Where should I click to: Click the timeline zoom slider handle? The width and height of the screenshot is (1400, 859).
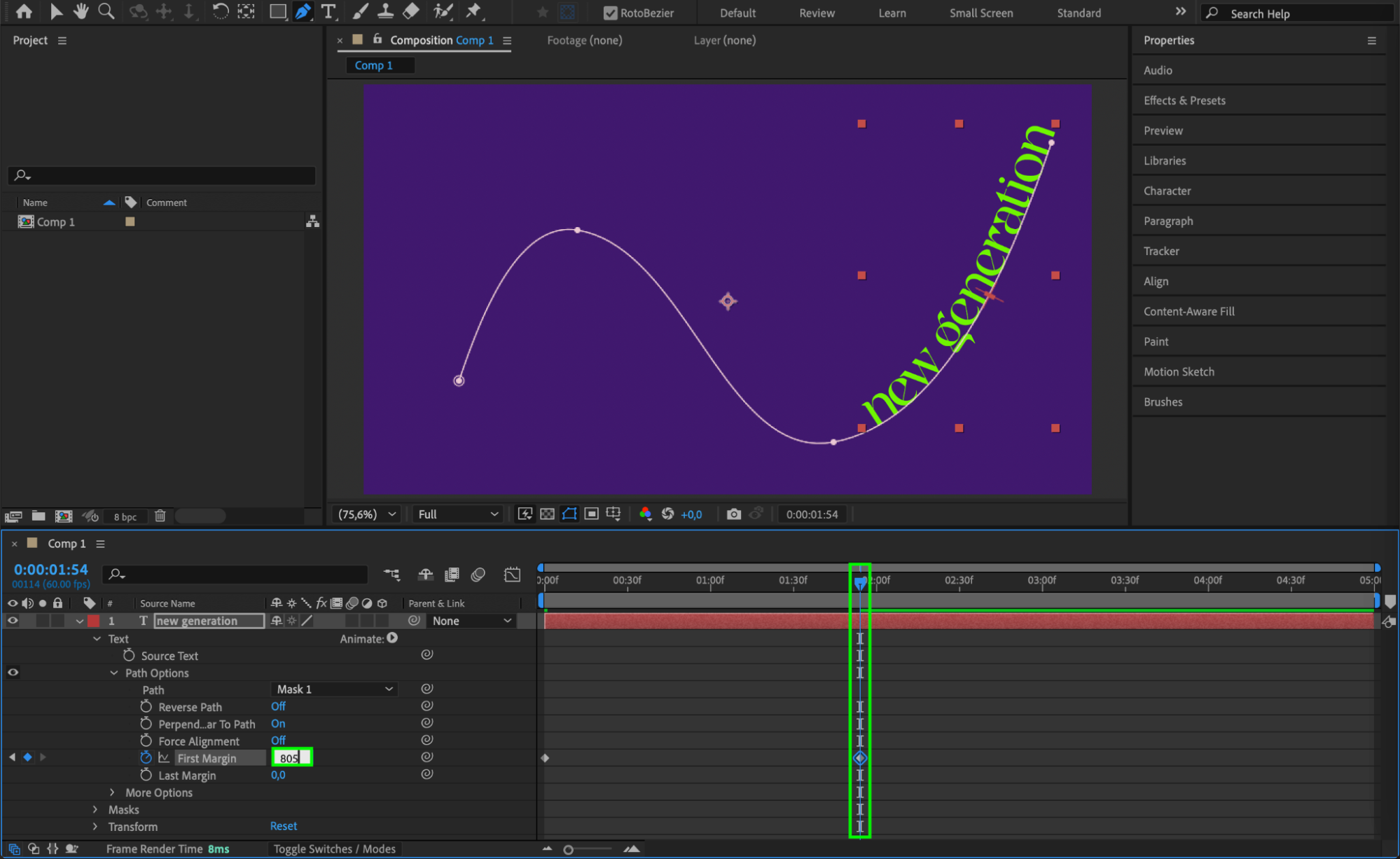pos(568,849)
